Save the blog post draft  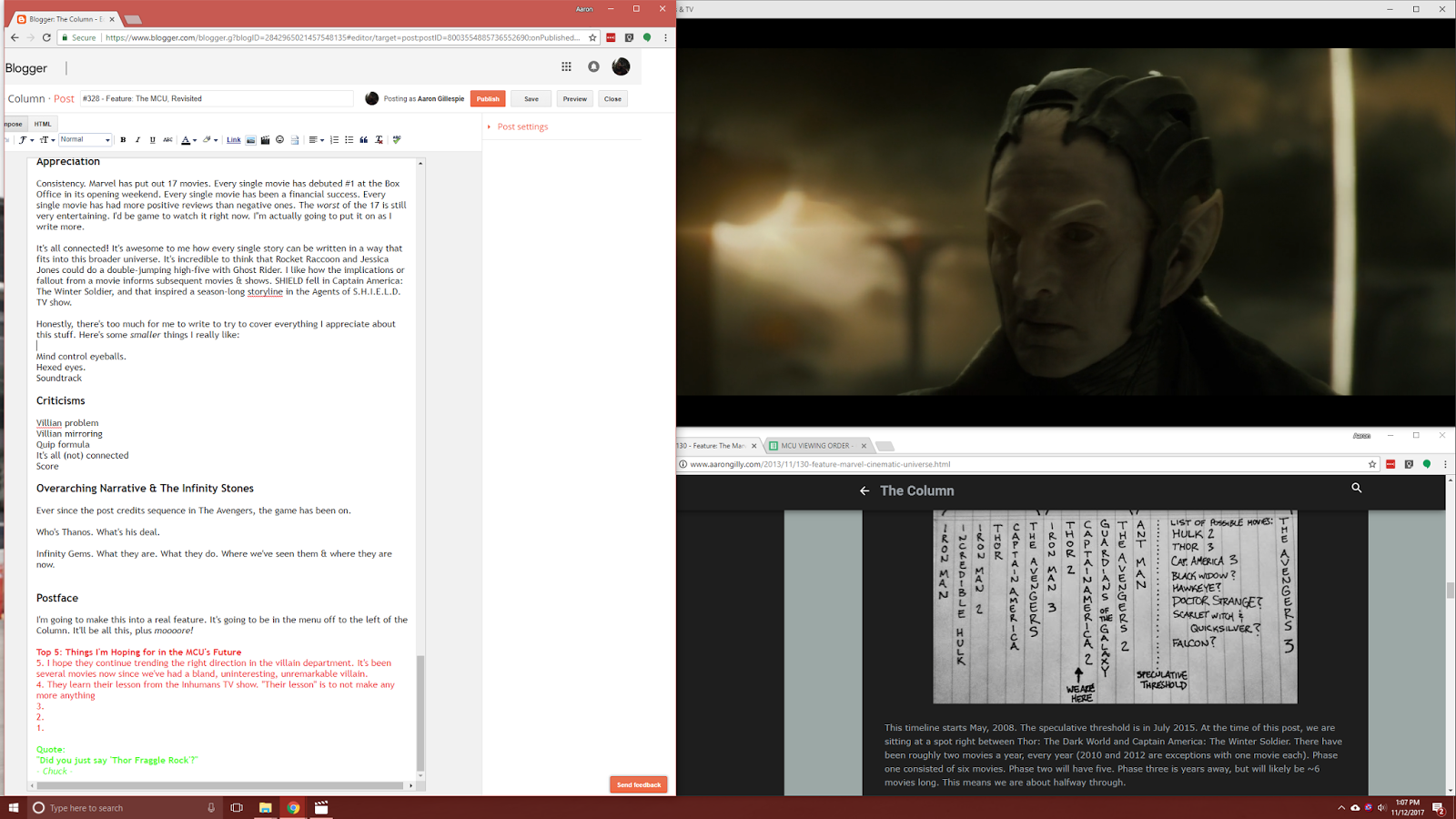531,98
